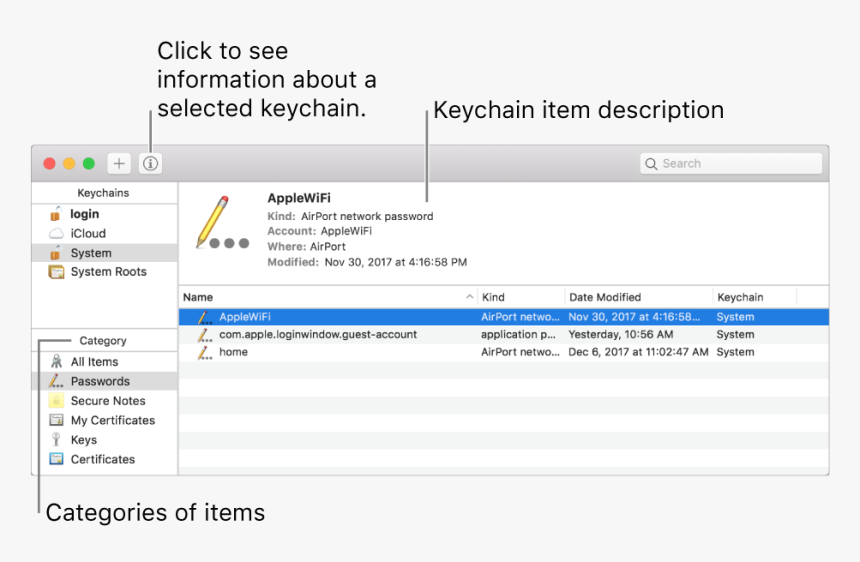Select the home network password row
Viewport: 860px width, 562px height.
pos(503,352)
